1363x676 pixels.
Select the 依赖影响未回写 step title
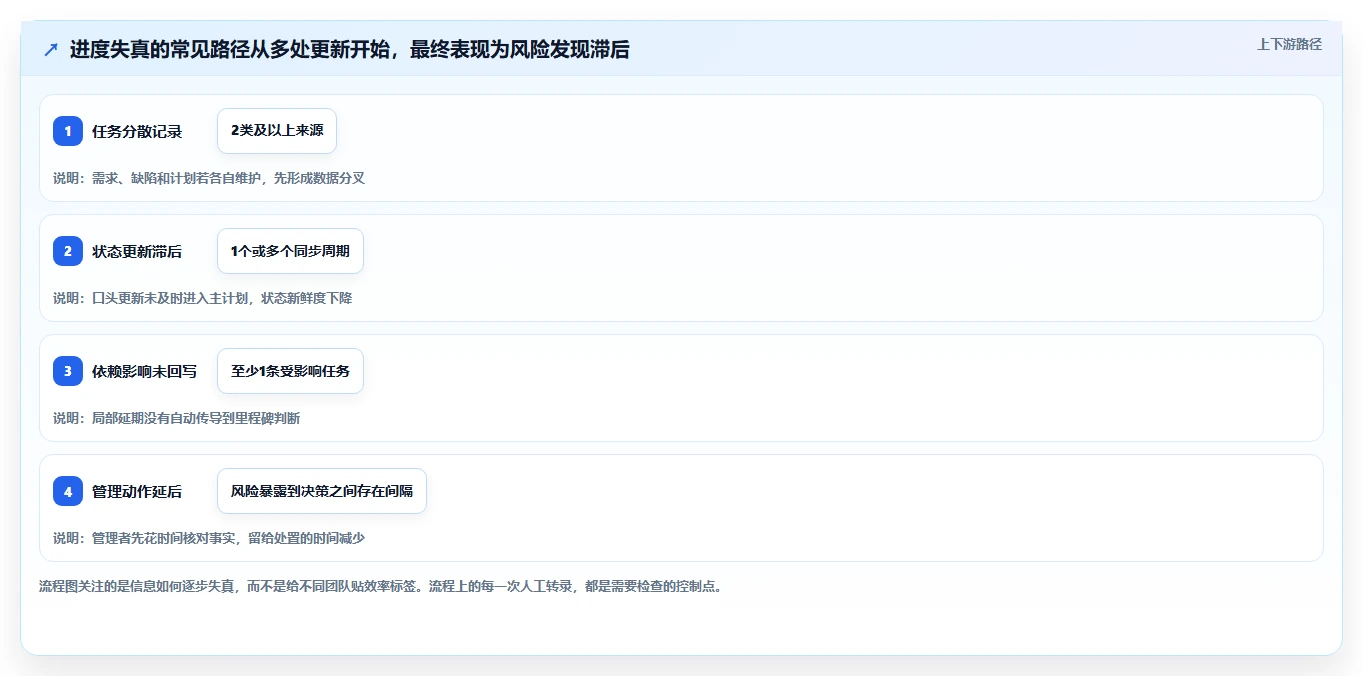point(144,371)
